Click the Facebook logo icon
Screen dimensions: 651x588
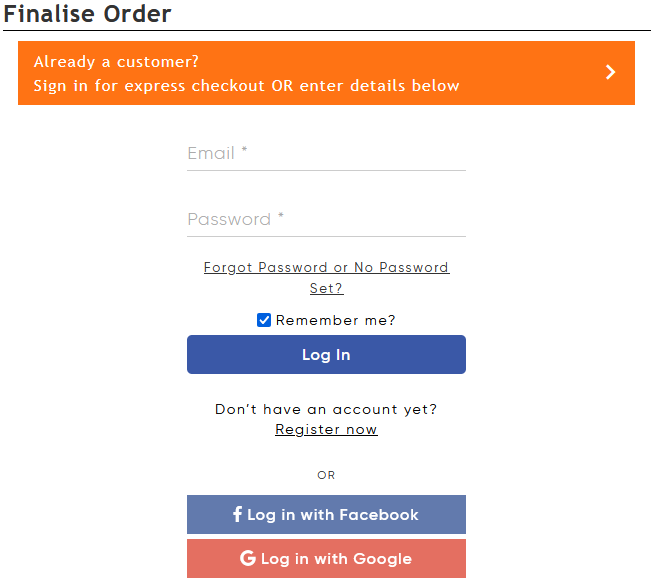(237, 515)
